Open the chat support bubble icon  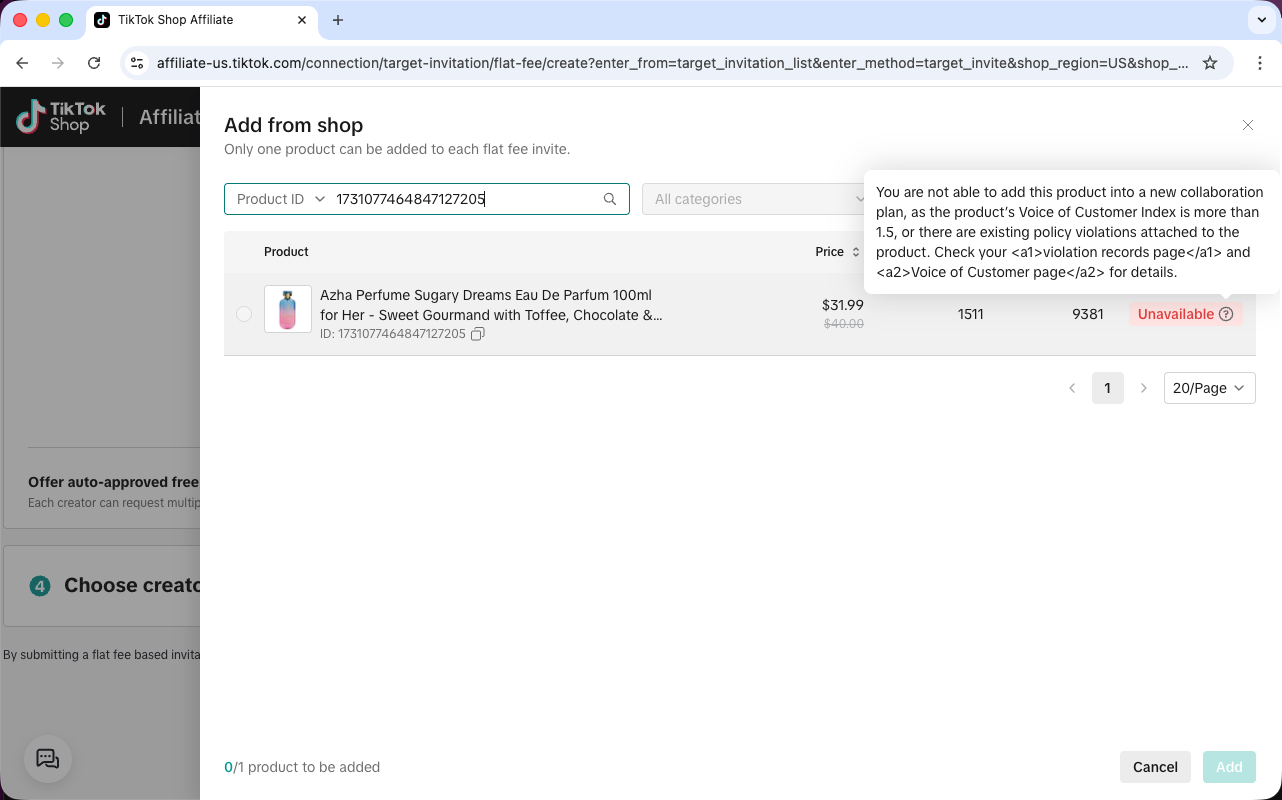pos(48,759)
